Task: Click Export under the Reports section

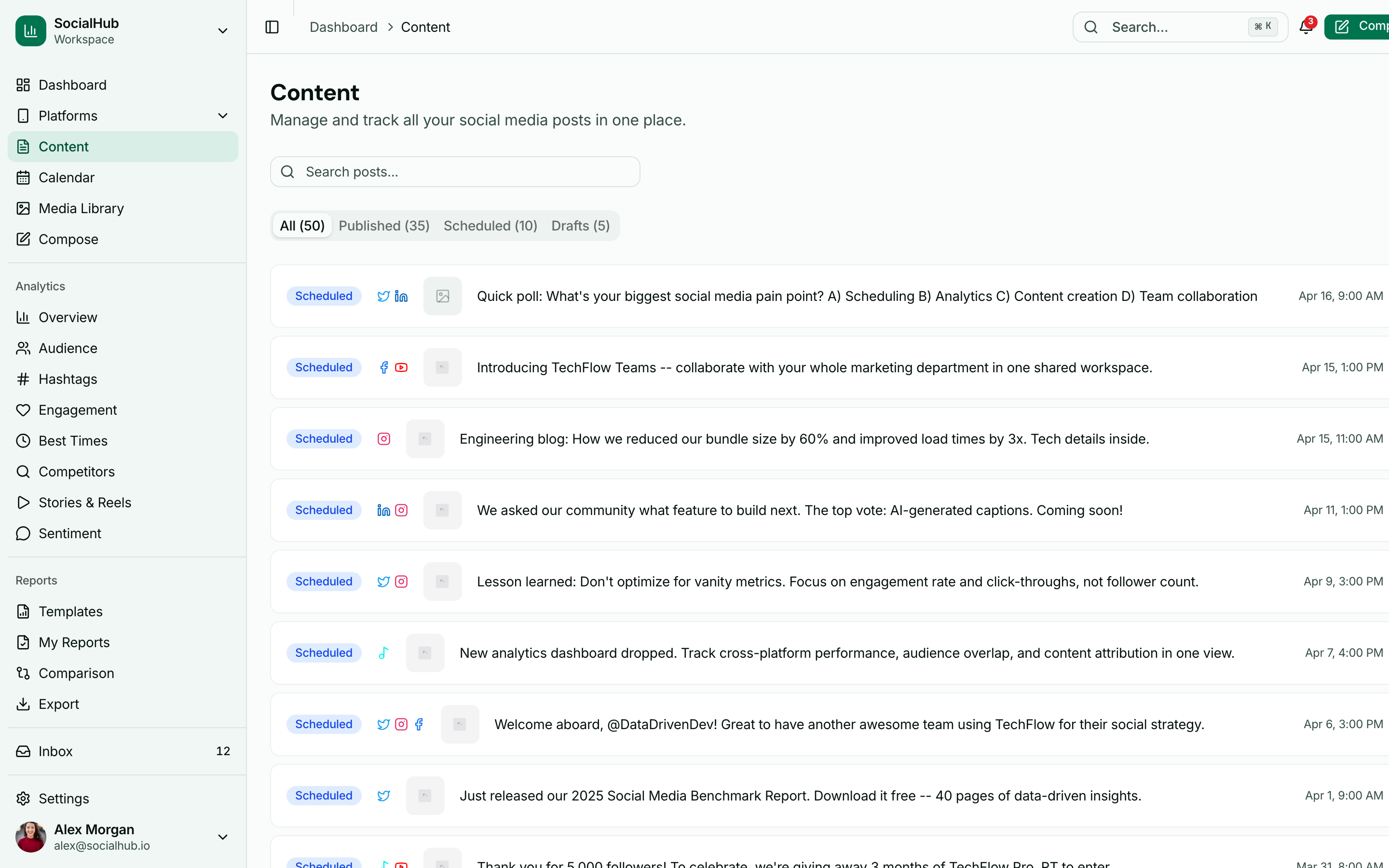Action: point(58,704)
